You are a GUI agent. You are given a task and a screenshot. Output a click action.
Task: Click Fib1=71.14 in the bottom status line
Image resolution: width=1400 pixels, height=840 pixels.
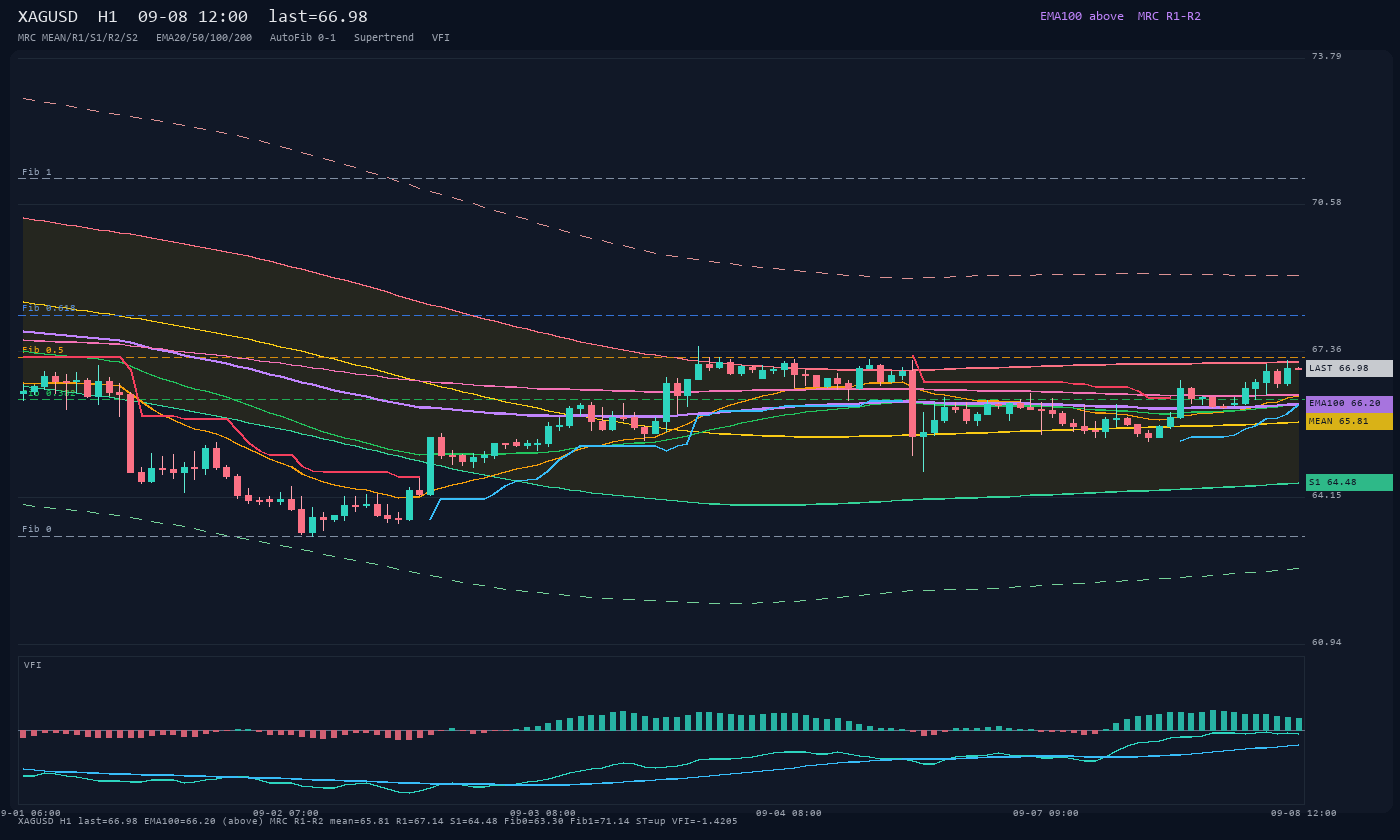601,822
